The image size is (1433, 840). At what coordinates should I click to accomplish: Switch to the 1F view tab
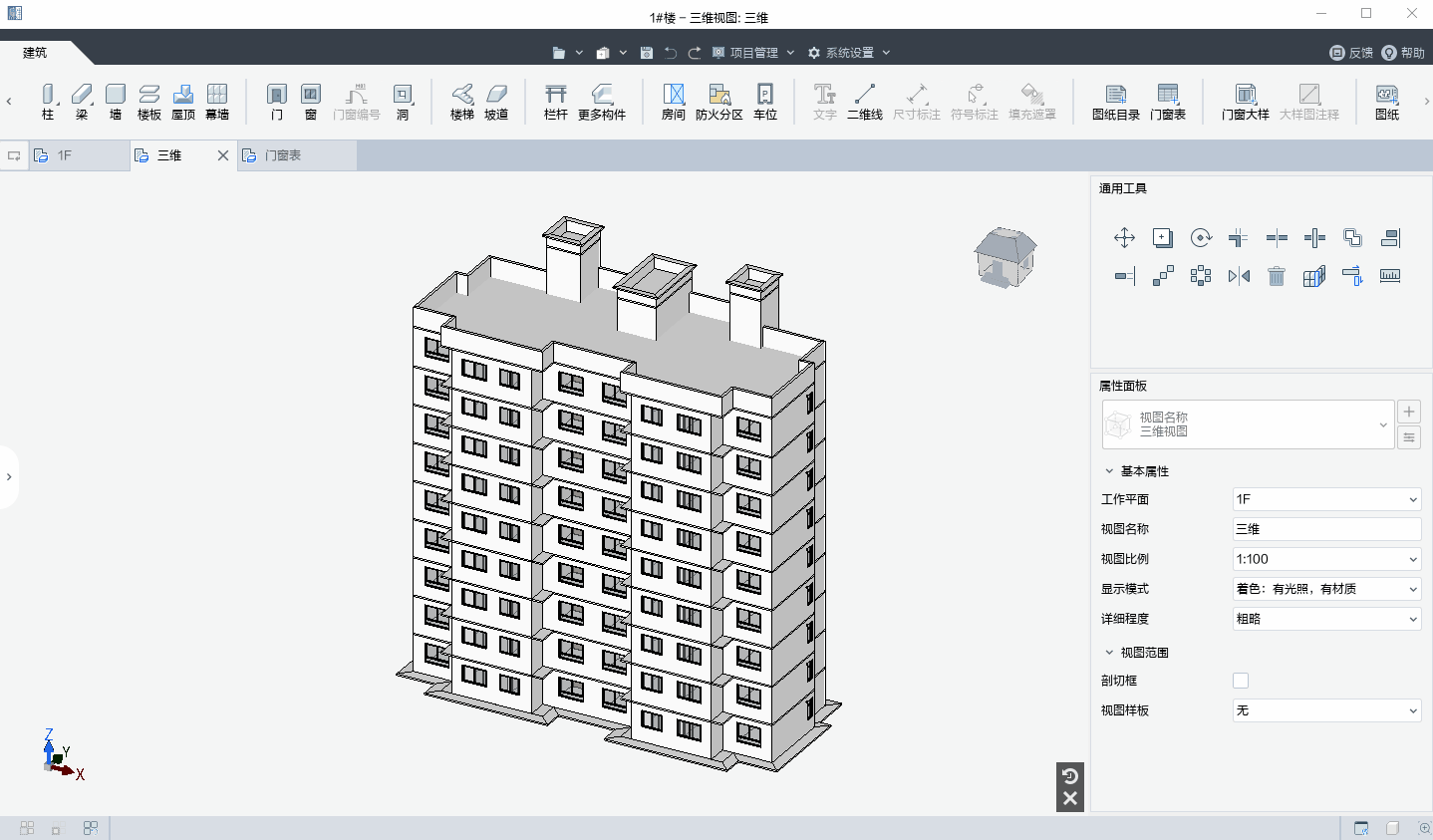tap(80, 155)
